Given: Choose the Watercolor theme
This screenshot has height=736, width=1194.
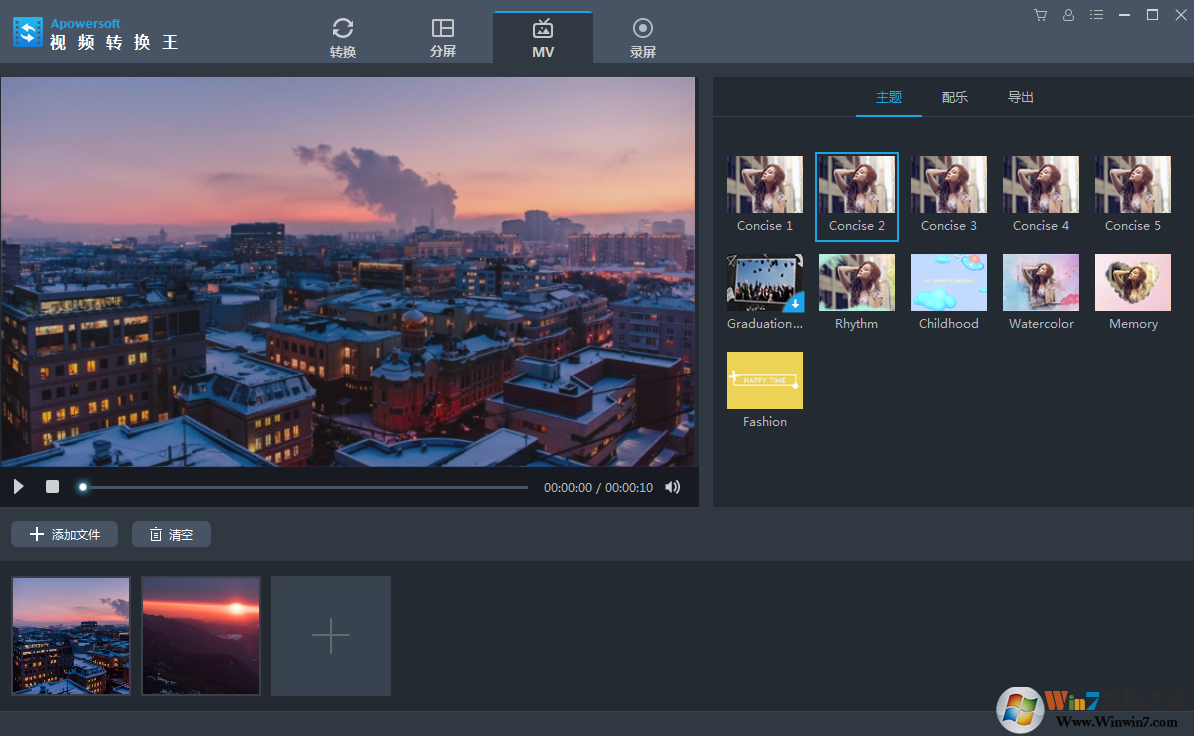Looking at the screenshot, I should [1041, 283].
